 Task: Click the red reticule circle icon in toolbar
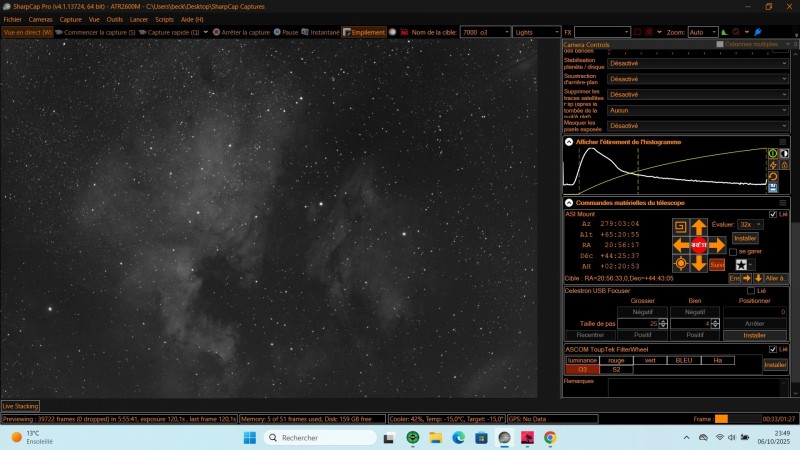[x=736, y=32]
